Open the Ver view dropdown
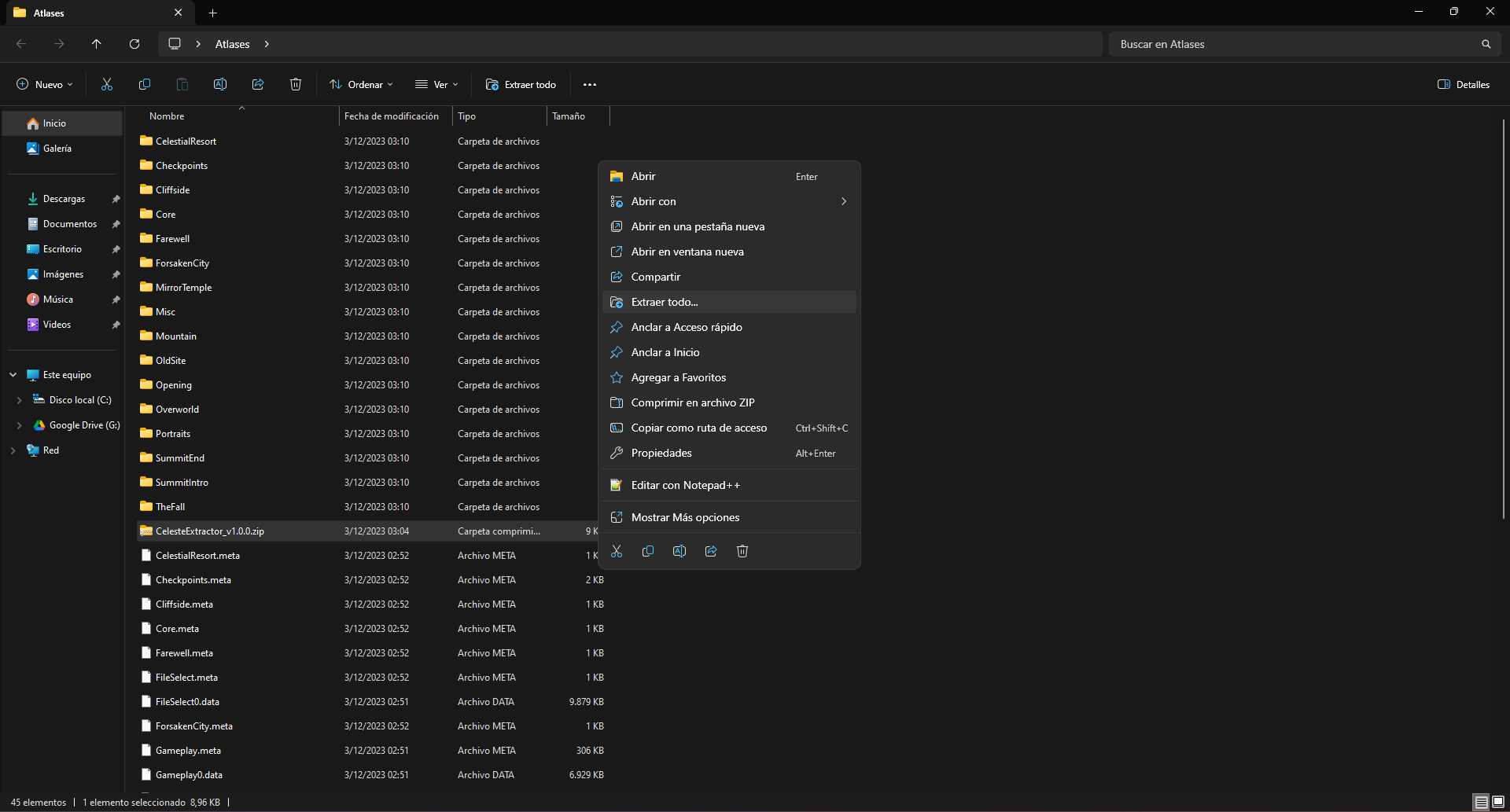Screen dimensions: 1510x812 436,84
